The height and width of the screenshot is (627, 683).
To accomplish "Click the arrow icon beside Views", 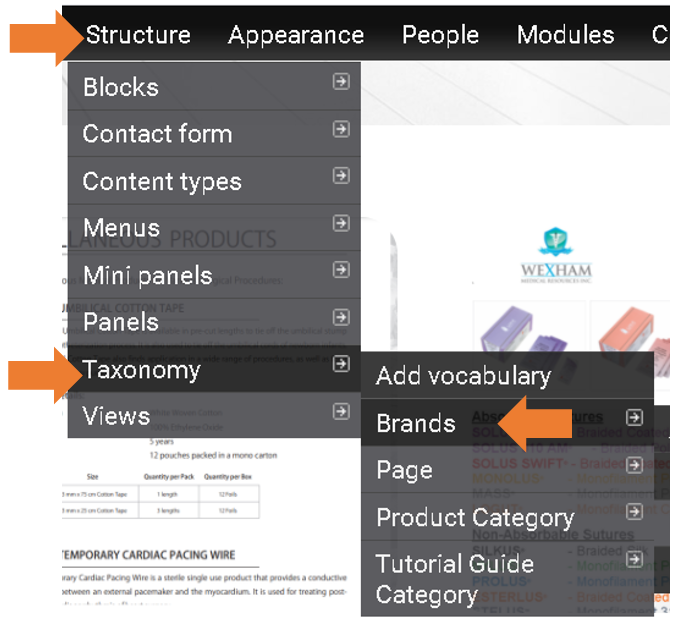I will pyautogui.click(x=341, y=411).
